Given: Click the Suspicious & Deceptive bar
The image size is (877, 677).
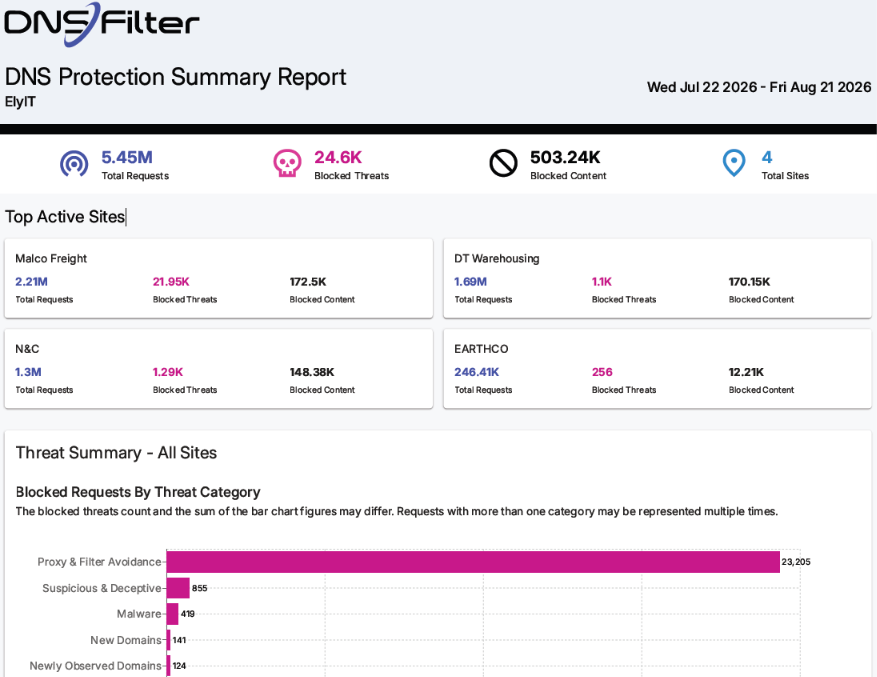Looking at the screenshot, I should pyautogui.click(x=178, y=588).
